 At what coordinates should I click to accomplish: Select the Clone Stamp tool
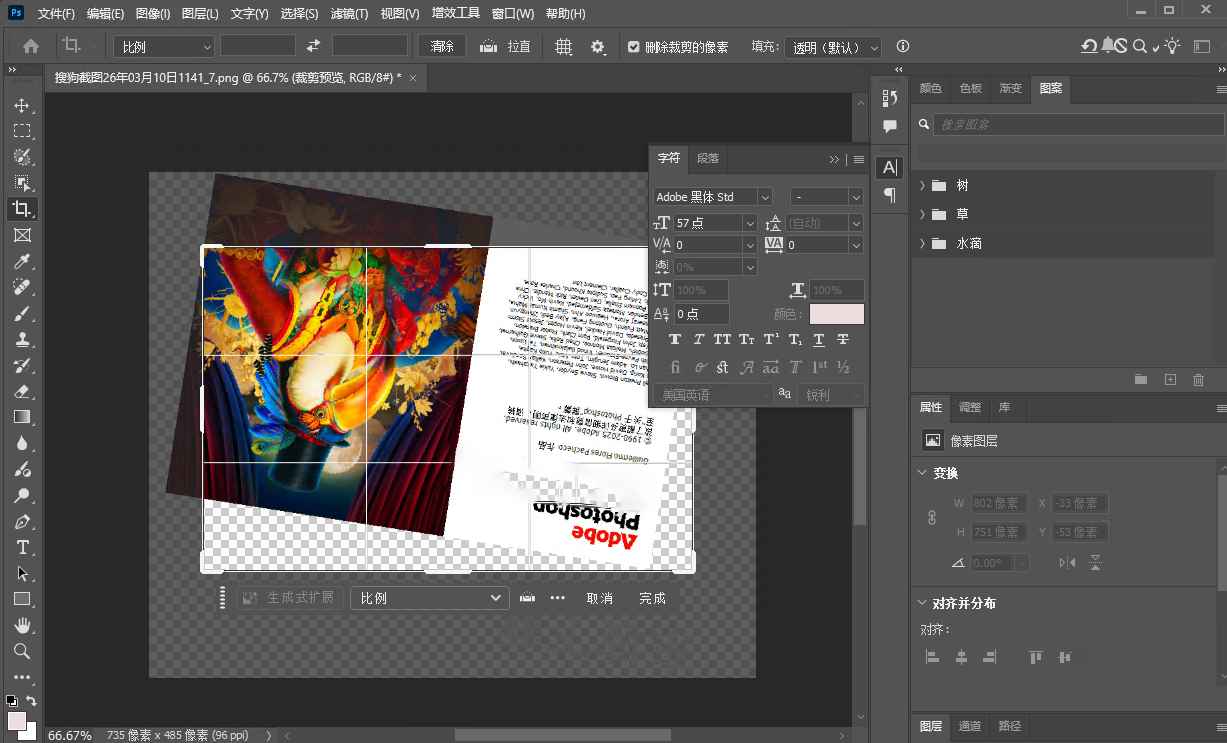pyautogui.click(x=22, y=339)
